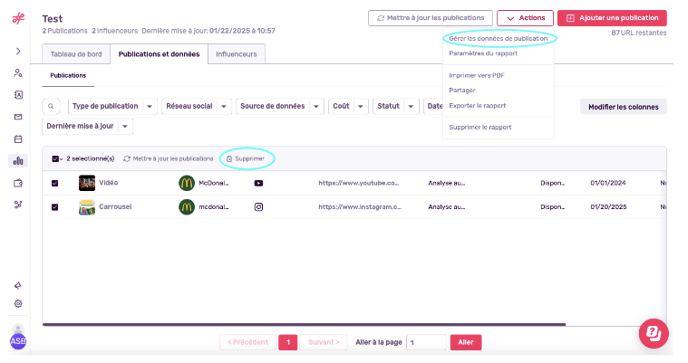Open Type de publication filter dropdown
Screen dimensions: 688x363
click(x=112, y=106)
